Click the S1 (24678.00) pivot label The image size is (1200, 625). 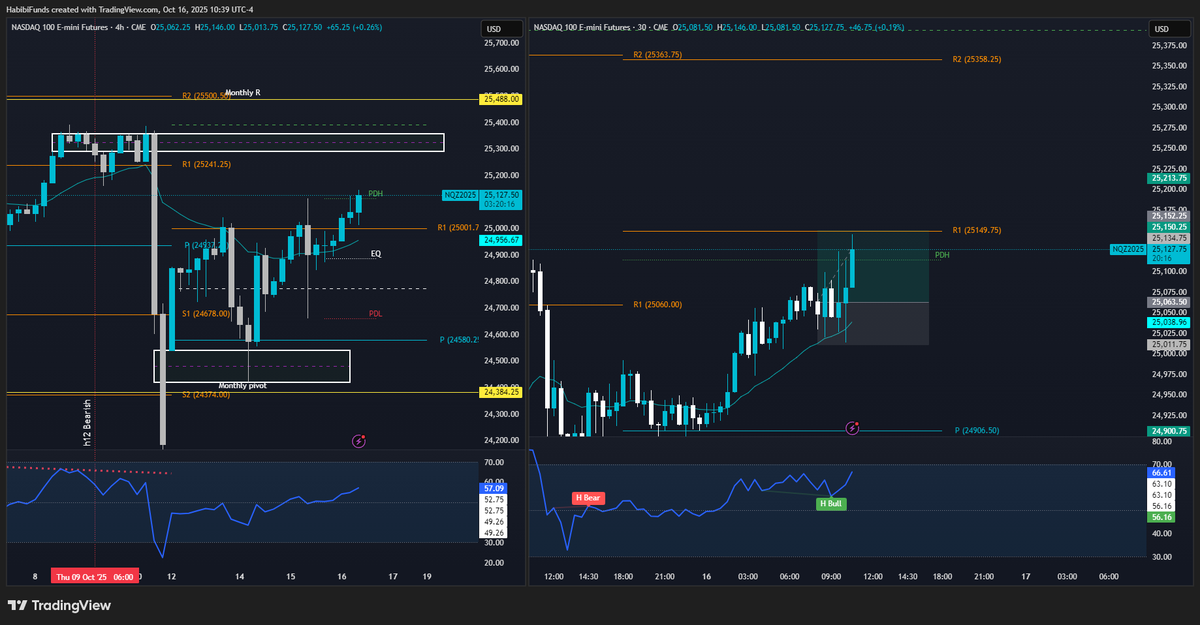(206, 313)
